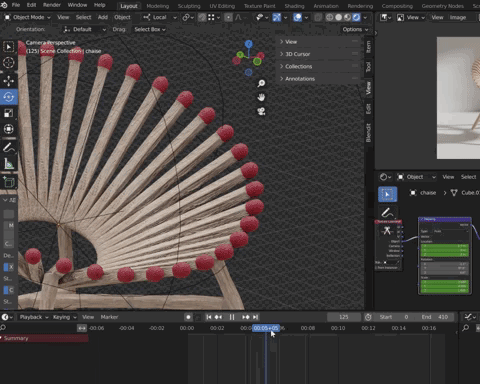Open the viewport Add menu

pos(103,17)
